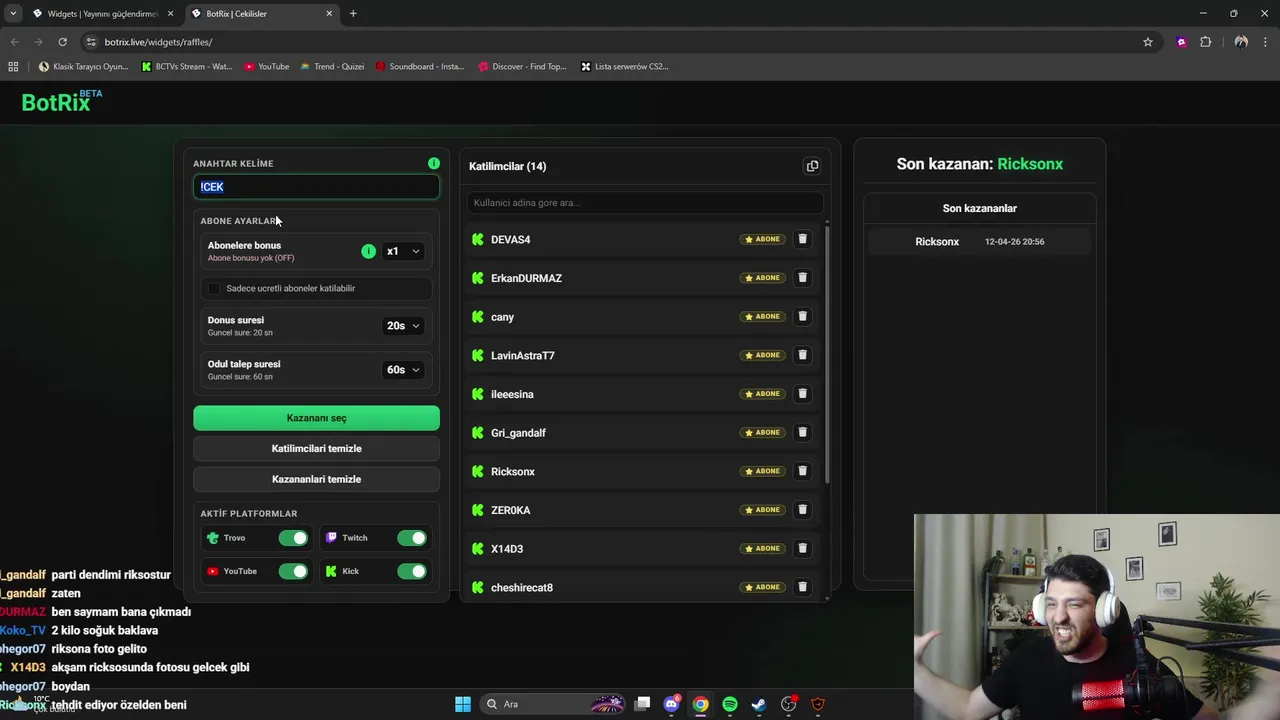Check Sadece ucretli aboneler katilabilir
The image size is (1280, 720).
[214, 288]
